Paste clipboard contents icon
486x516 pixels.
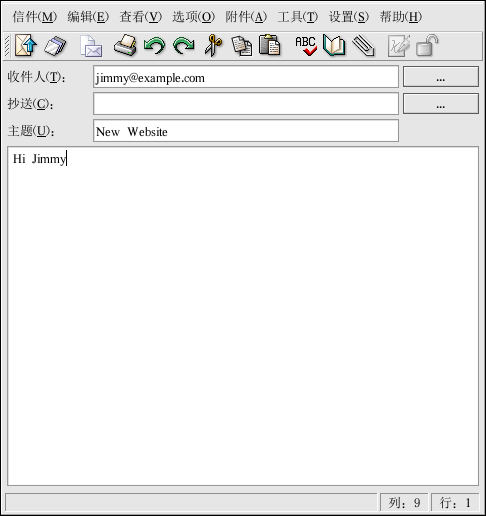click(270, 45)
